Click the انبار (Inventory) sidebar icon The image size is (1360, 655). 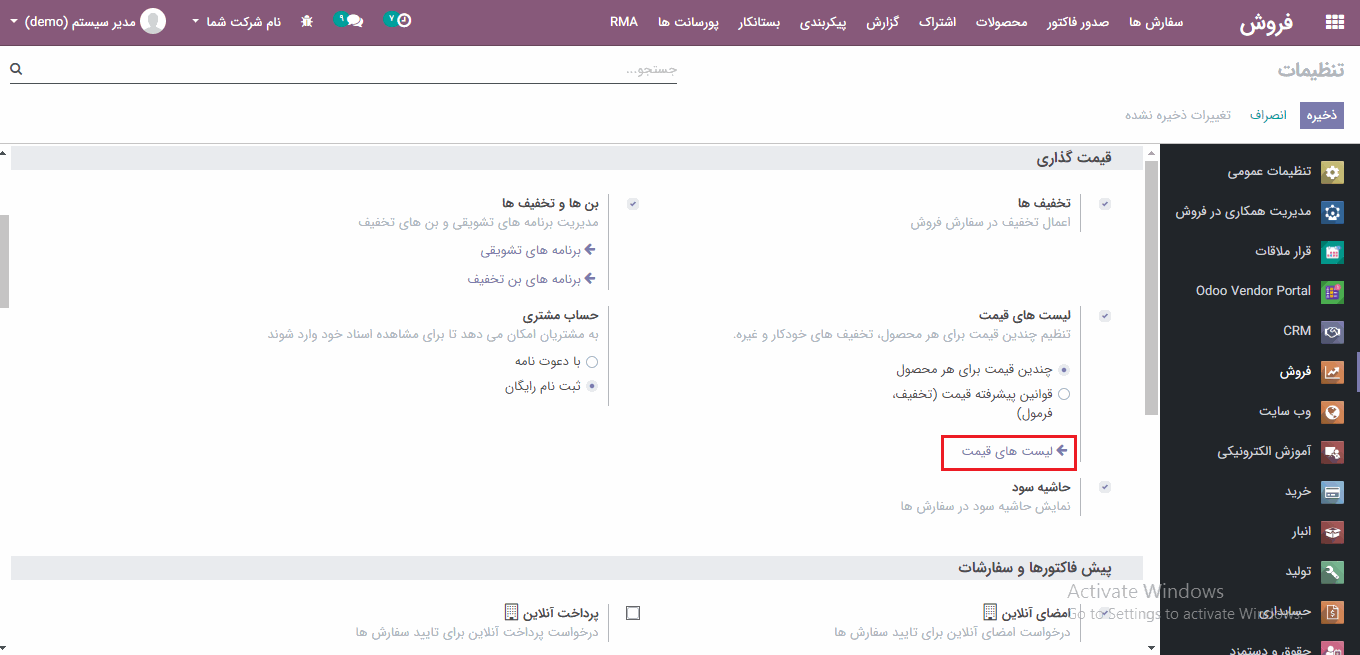(1331, 531)
